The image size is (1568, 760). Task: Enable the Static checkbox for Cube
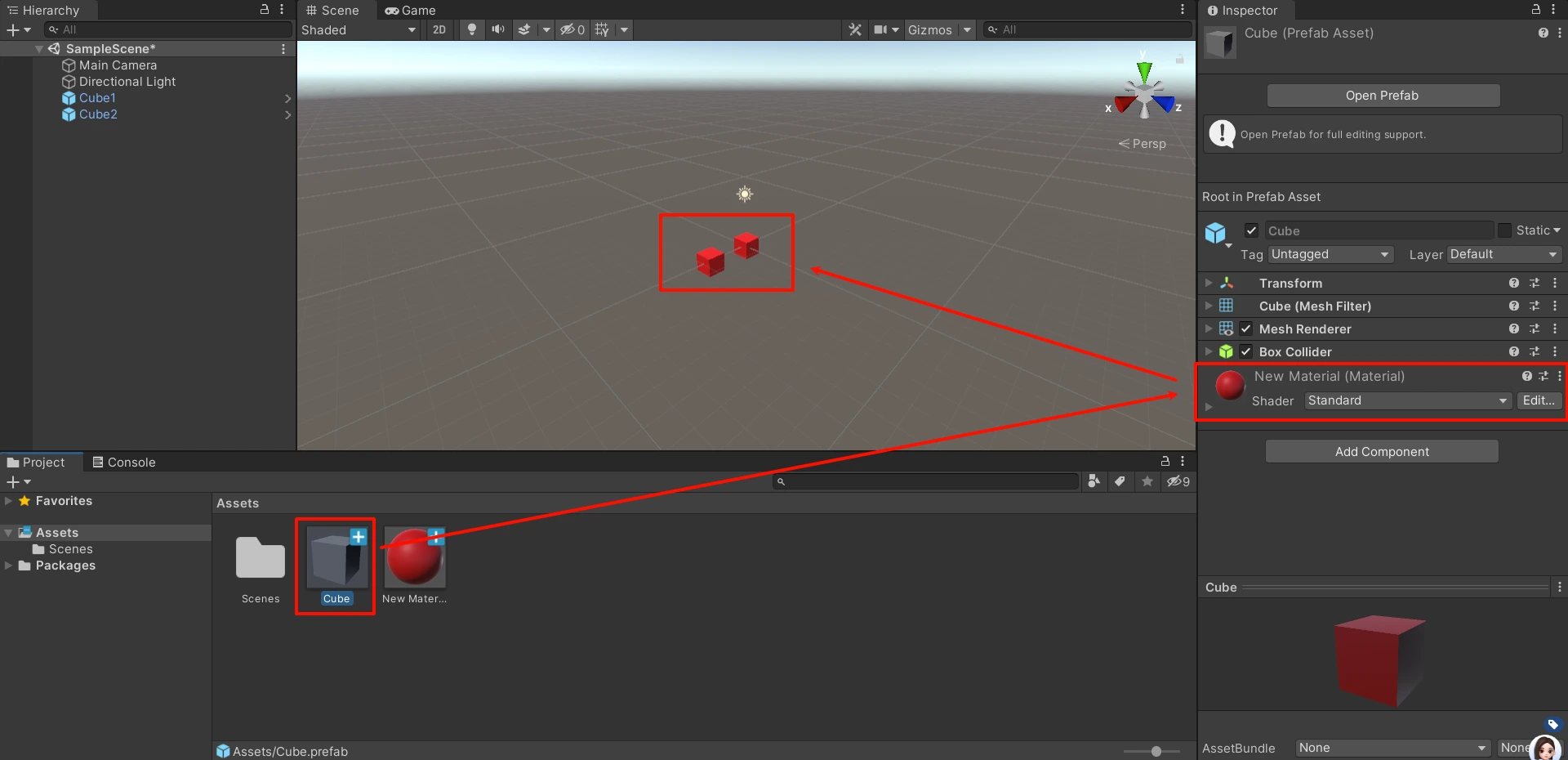[1504, 230]
